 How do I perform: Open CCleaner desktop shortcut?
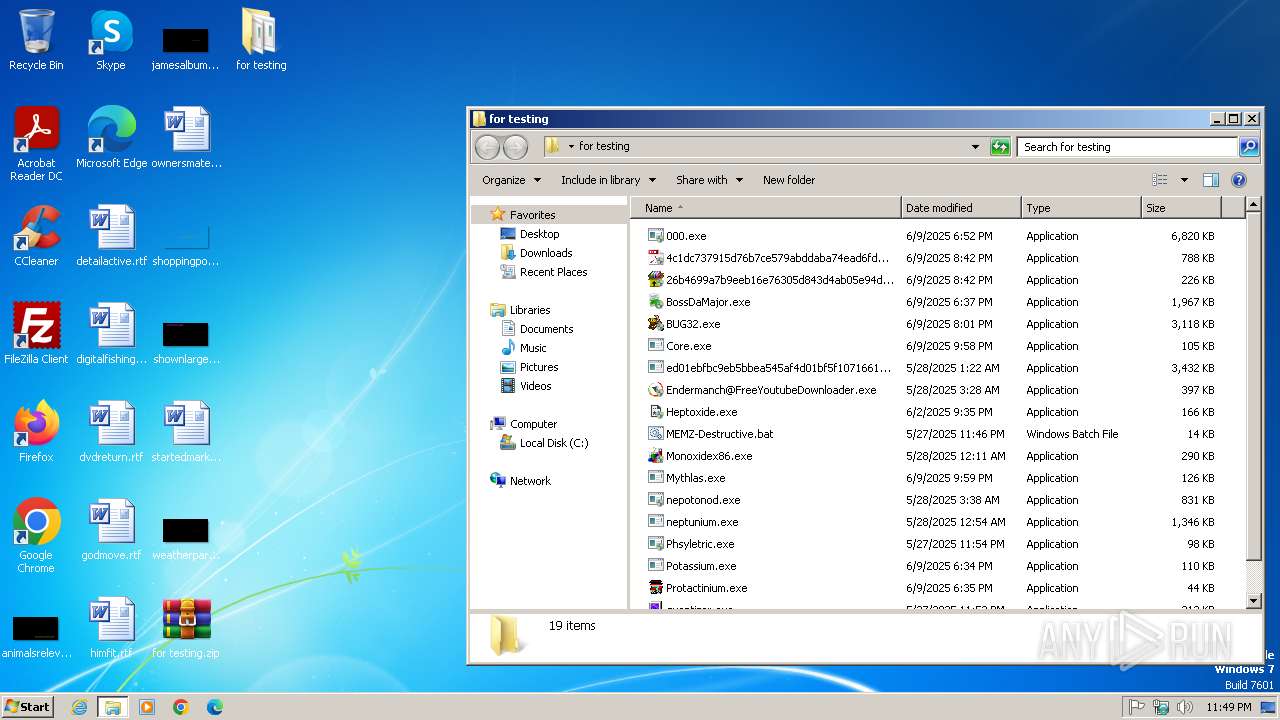[x=36, y=236]
